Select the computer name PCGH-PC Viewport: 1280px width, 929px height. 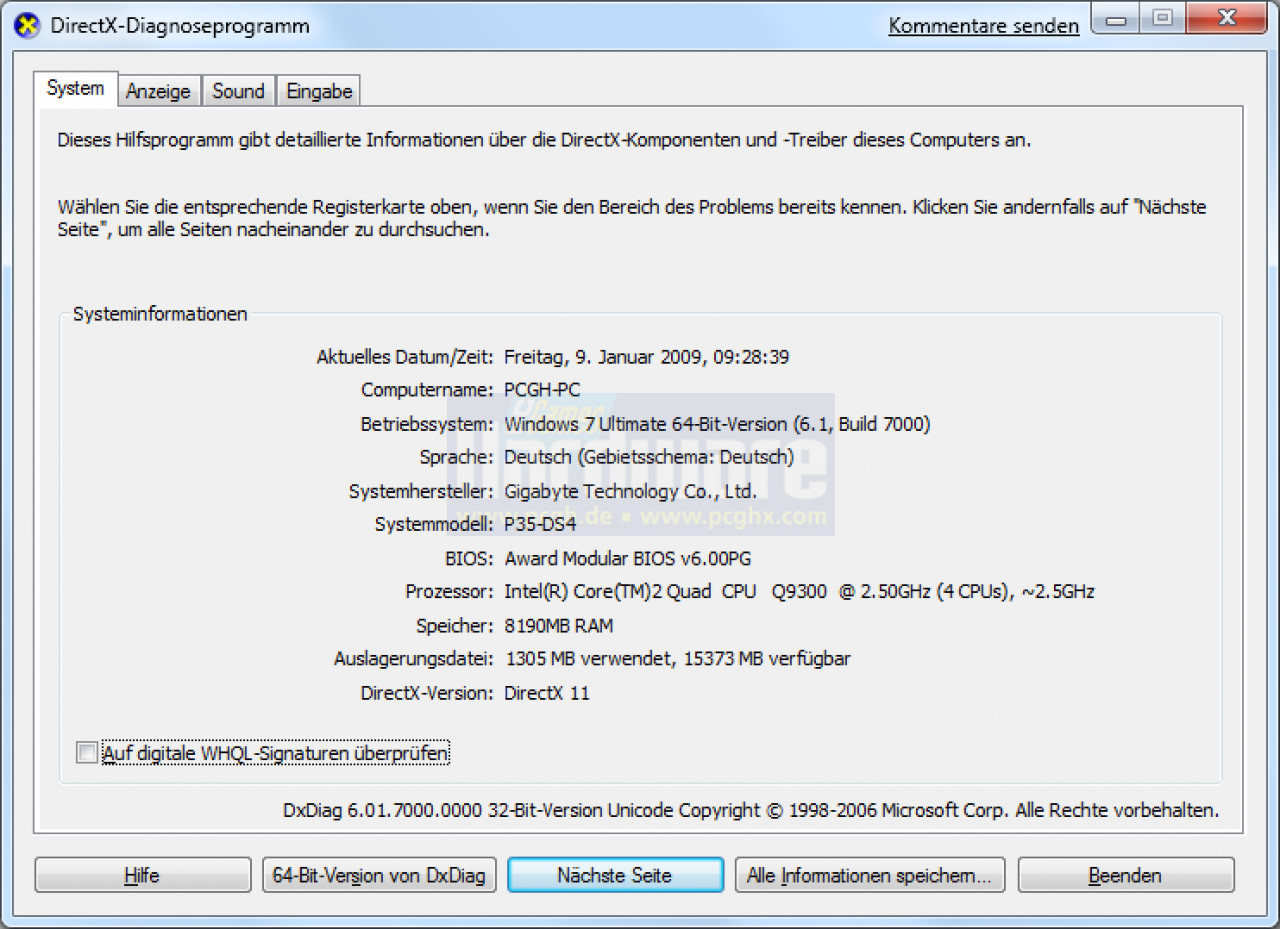click(x=542, y=390)
